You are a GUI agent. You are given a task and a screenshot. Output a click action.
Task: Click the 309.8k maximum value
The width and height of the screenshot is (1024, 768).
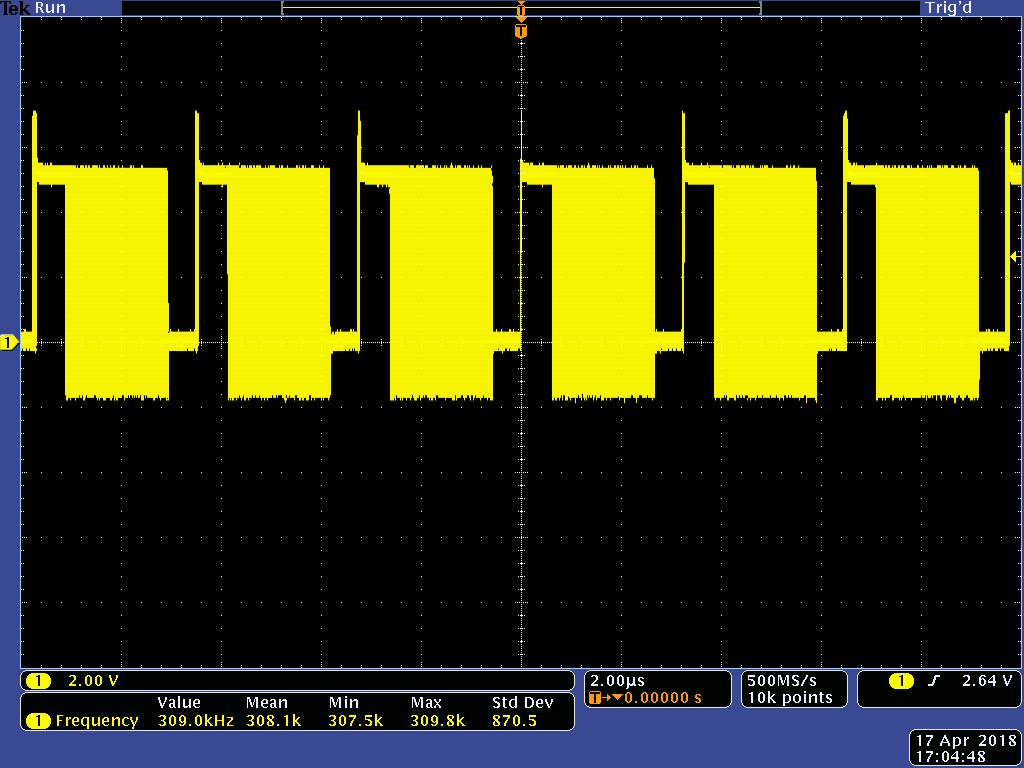coord(438,721)
